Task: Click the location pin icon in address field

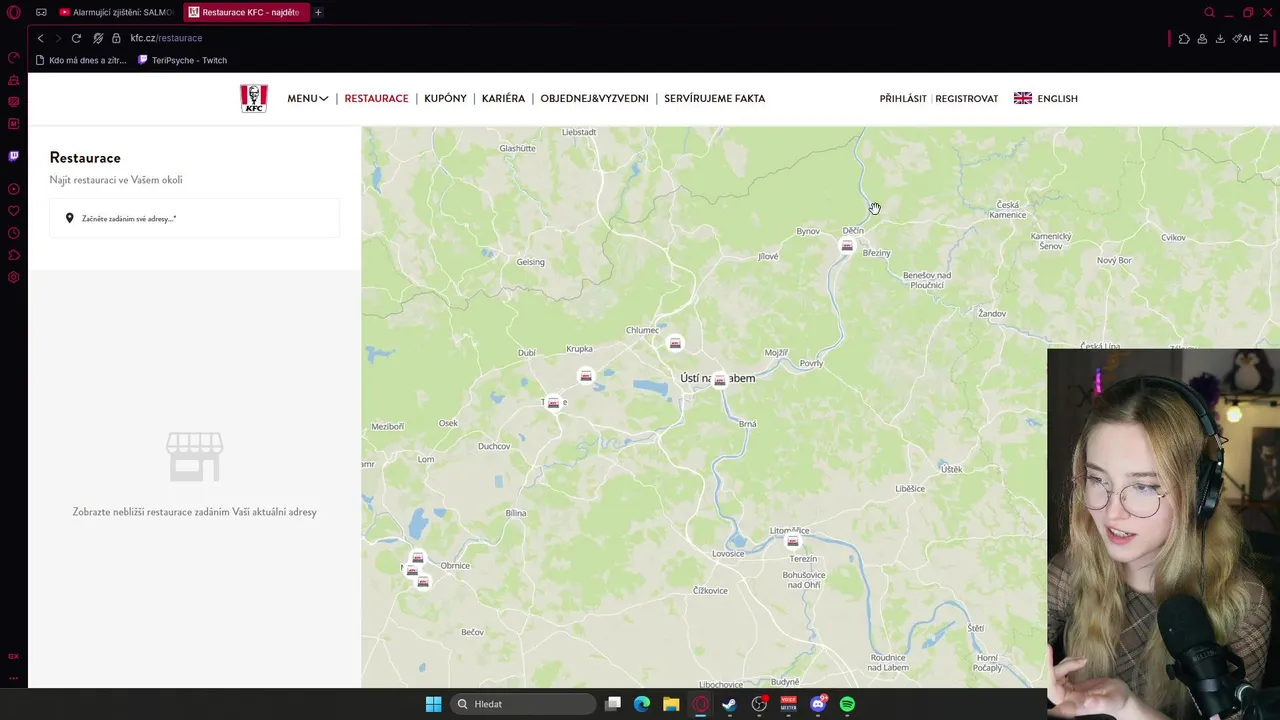Action: tap(69, 218)
